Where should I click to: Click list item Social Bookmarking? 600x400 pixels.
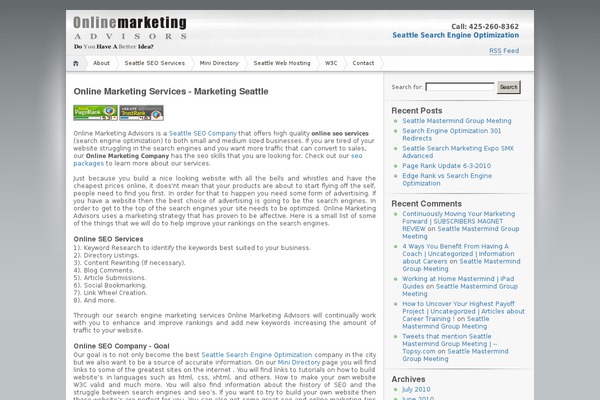tap(110, 286)
